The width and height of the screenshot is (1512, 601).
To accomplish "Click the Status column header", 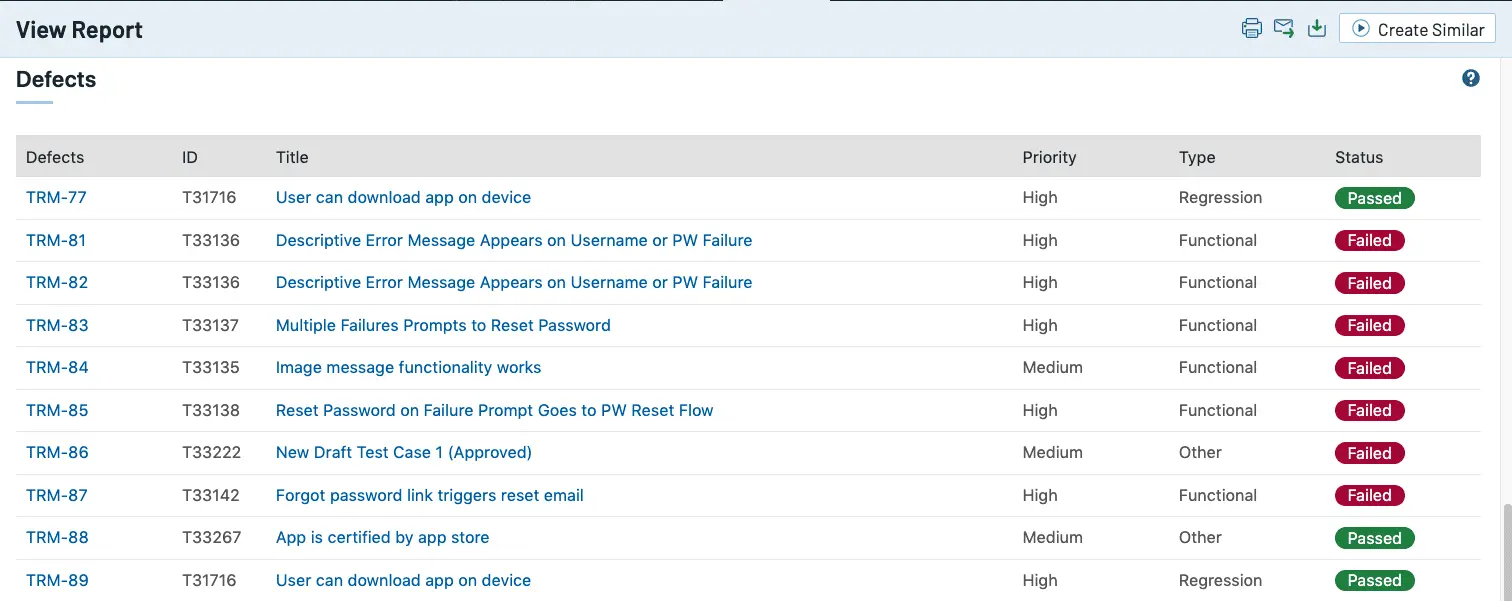I will pos(1359,157).
